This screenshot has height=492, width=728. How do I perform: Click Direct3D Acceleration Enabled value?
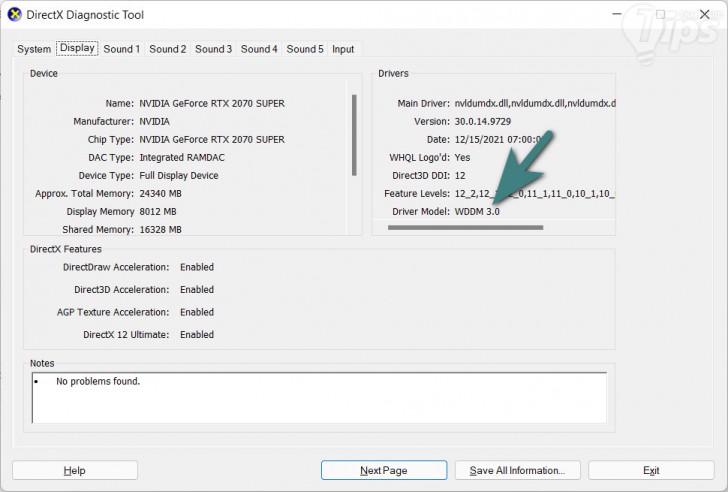(x=197, y=290)
